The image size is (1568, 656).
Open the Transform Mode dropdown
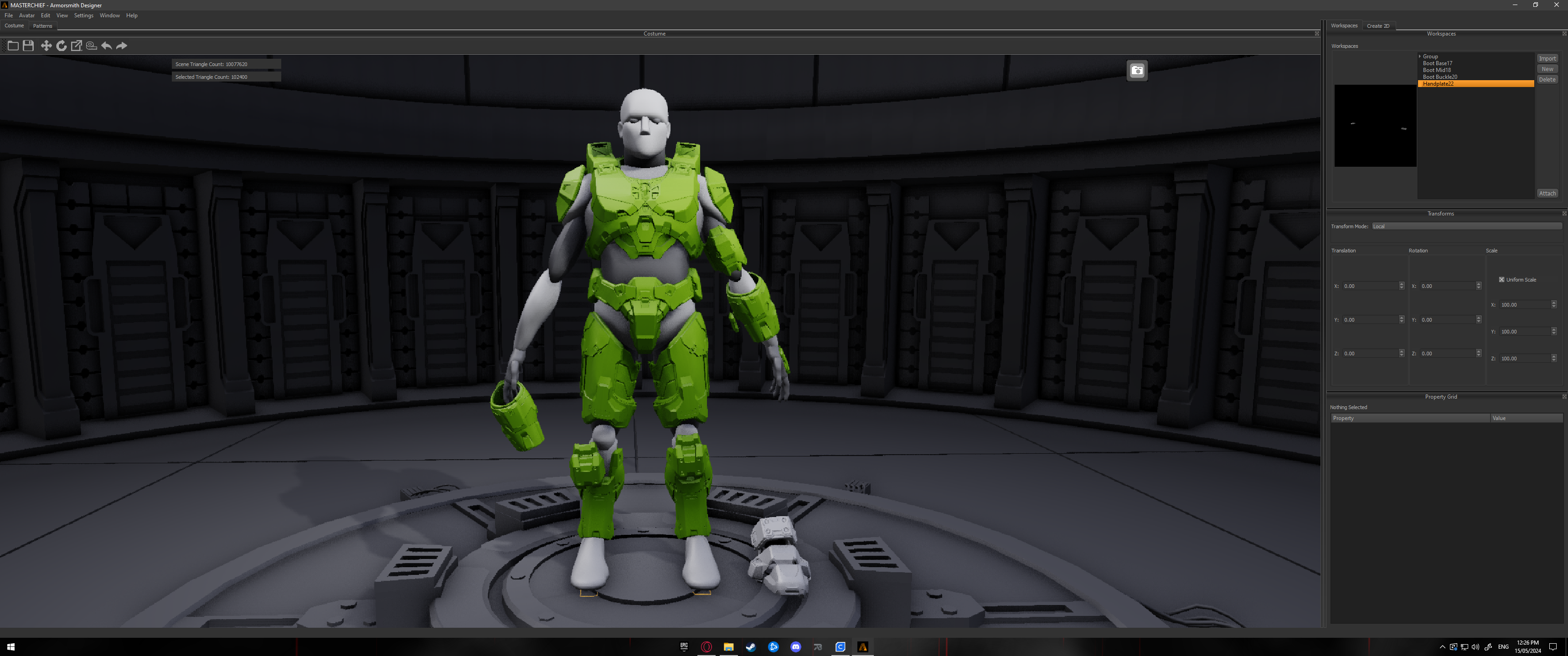1466,226
